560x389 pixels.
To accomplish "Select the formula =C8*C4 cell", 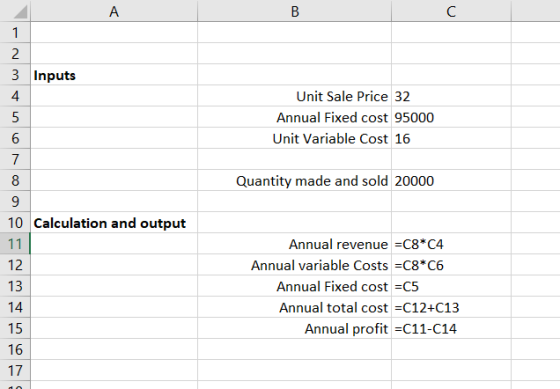I will (x=451, y=244).
